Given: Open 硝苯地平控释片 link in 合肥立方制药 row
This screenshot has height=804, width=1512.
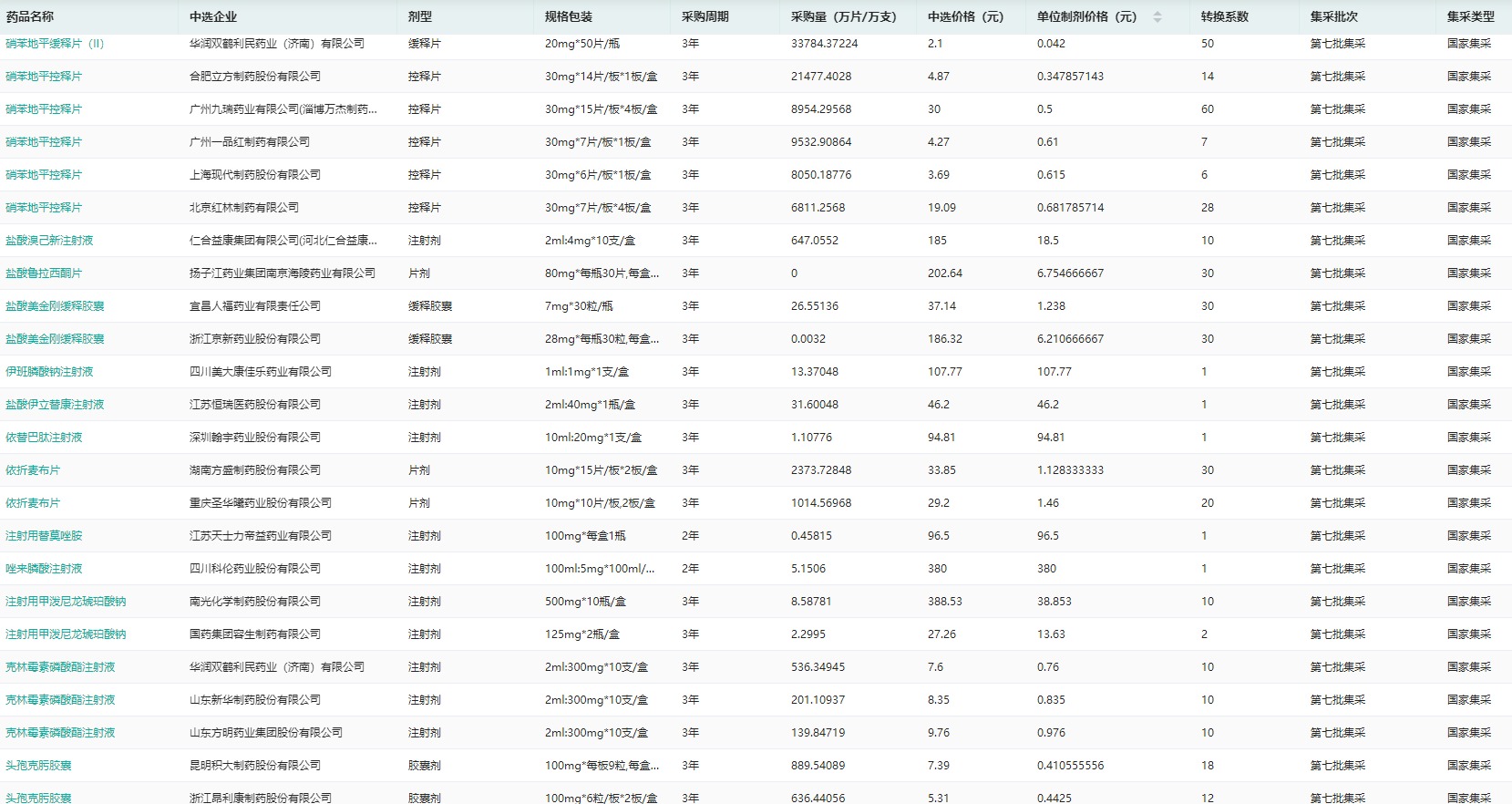Looking at the screenshot, I should [x=44, y=77].
